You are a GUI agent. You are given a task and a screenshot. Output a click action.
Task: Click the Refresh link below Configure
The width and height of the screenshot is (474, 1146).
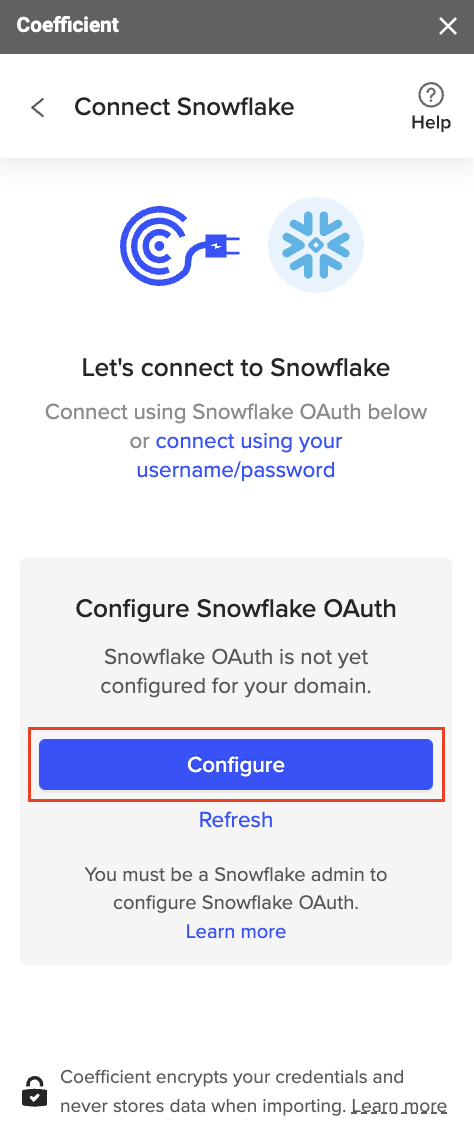pos(236,820)
